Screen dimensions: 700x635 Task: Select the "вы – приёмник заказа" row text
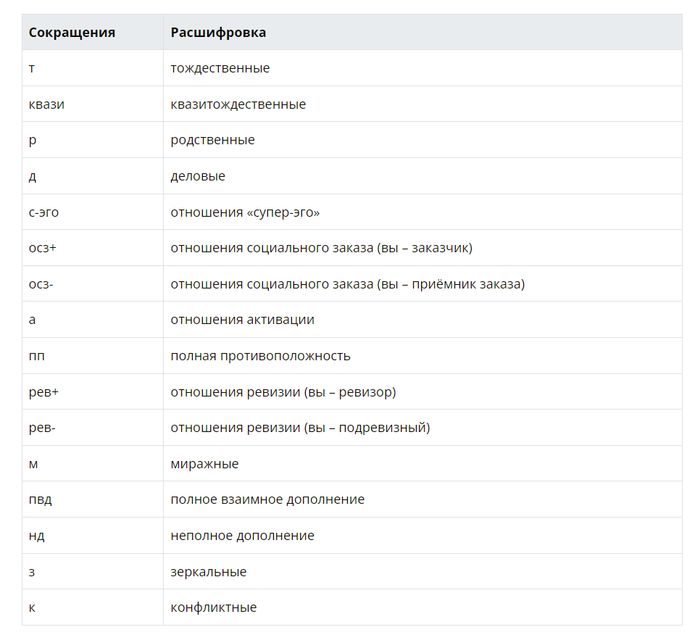[347, 284]
